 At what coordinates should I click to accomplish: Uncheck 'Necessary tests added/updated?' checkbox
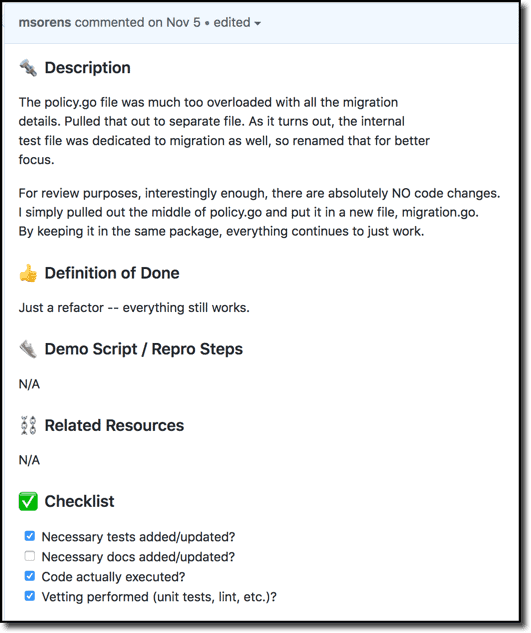click(29, 536)
